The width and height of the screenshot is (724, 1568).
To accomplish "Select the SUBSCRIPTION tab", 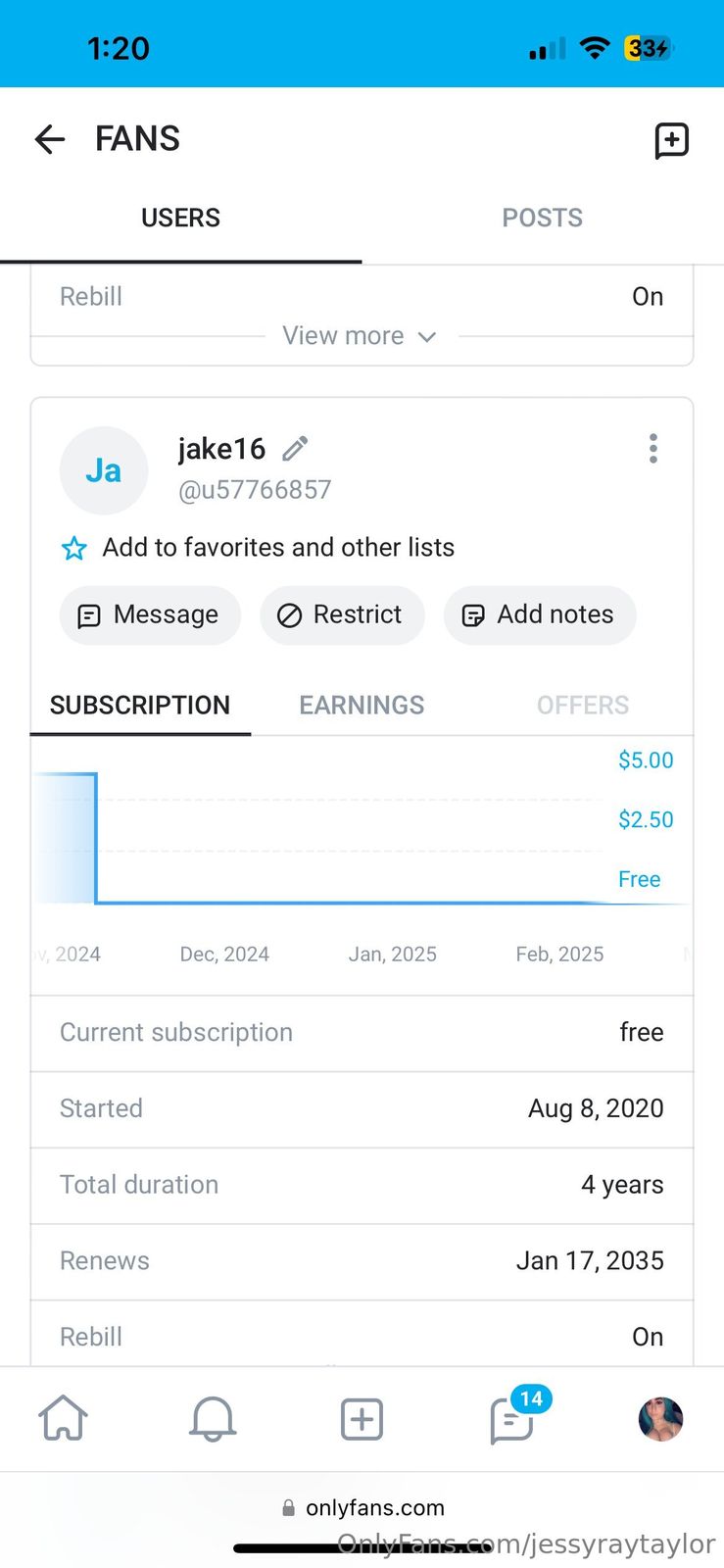I will tap(140, 705).
